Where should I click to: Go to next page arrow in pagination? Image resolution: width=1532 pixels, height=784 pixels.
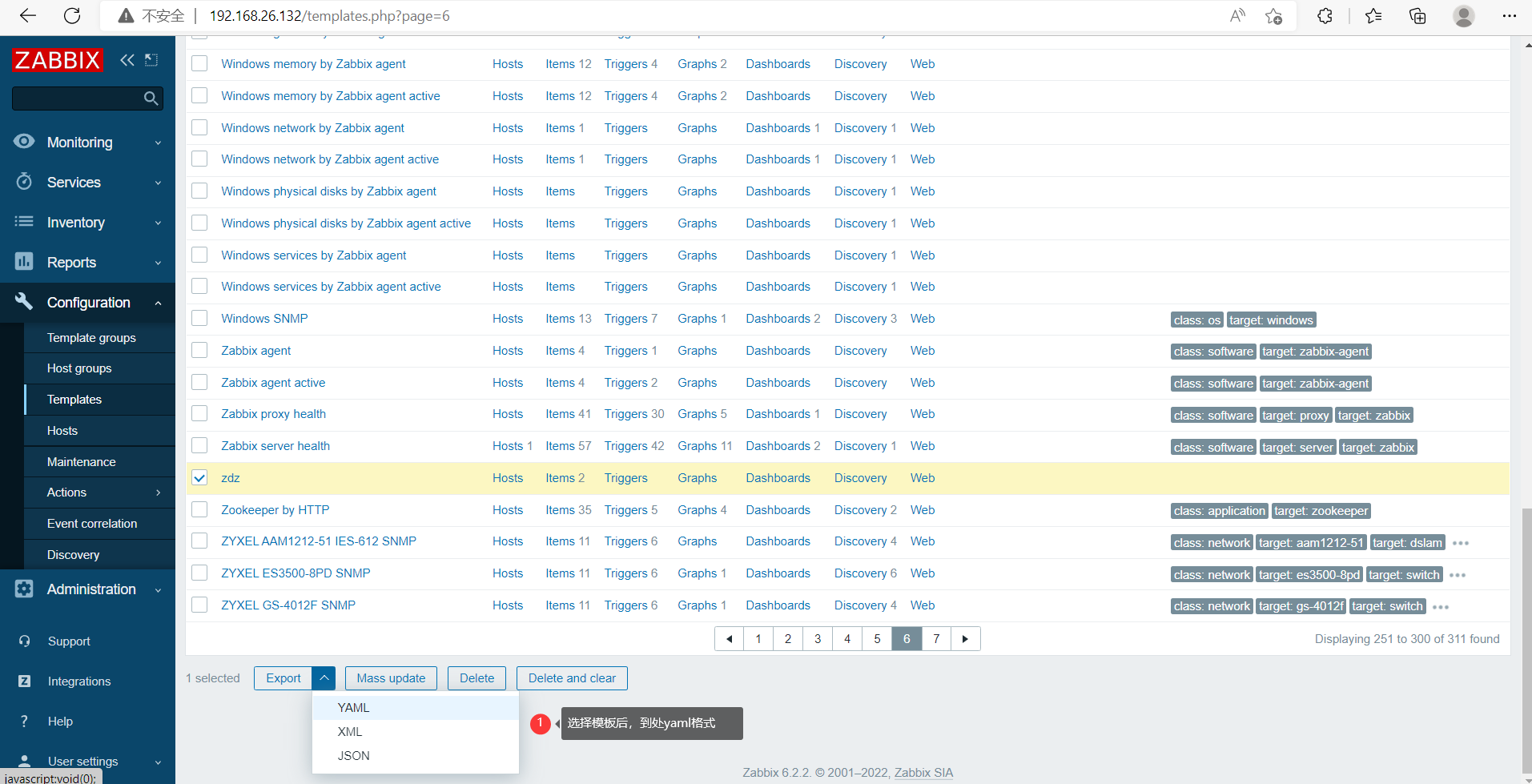click(x=966, y=639)
